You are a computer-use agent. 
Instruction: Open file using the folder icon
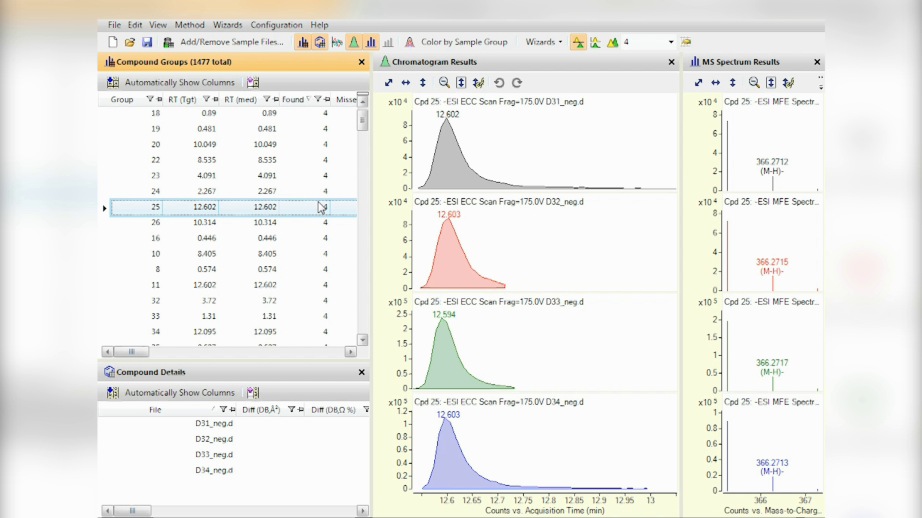[x=130, y=42]
